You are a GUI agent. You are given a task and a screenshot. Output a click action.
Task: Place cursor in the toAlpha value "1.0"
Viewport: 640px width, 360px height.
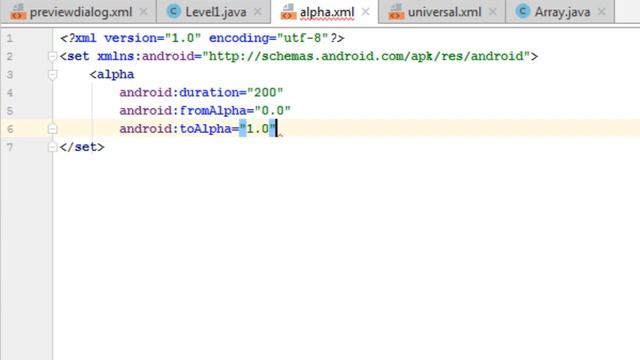point(258,129)
